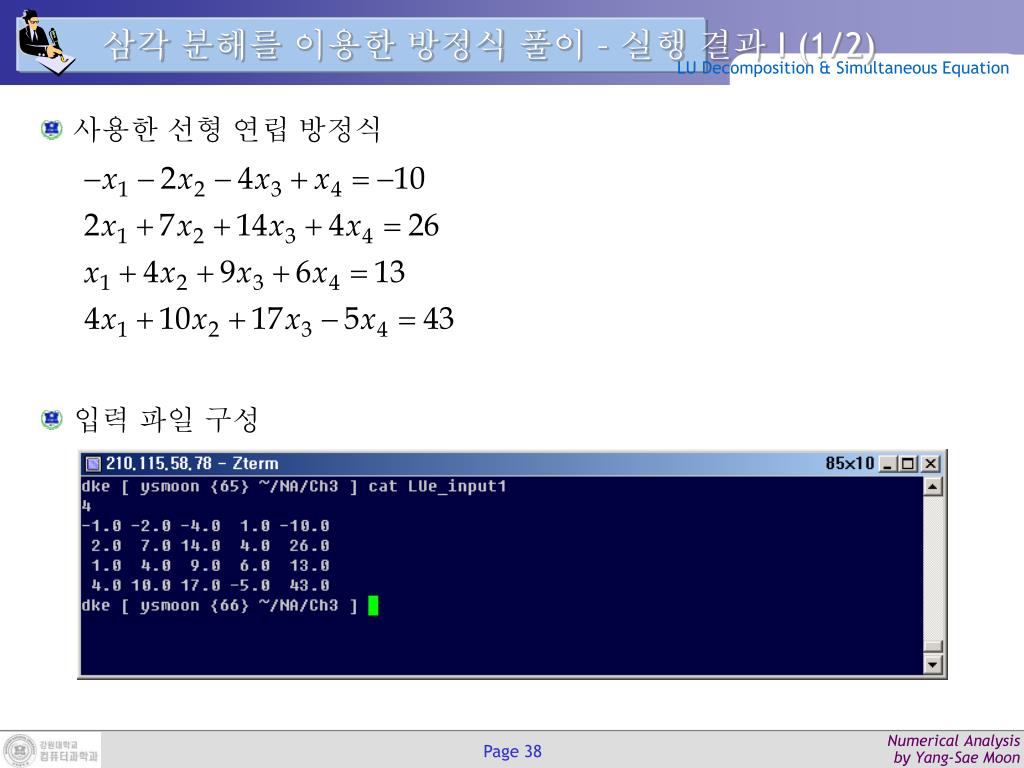This screenshot has width=1024, height=768.
Task: Click the heading '입력 파일 구성'
Action: pyautogui.click(x=167, y=419)
